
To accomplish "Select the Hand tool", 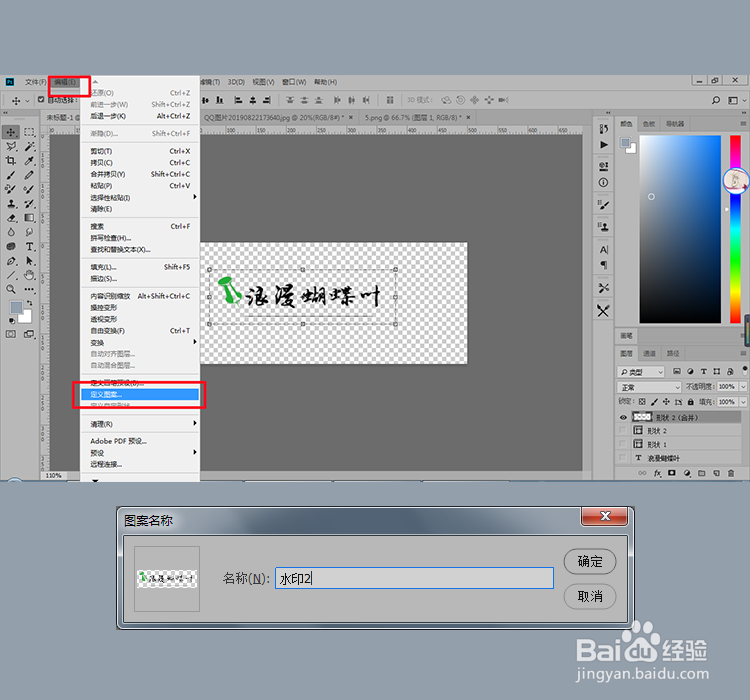I will (x=29, y=276).
